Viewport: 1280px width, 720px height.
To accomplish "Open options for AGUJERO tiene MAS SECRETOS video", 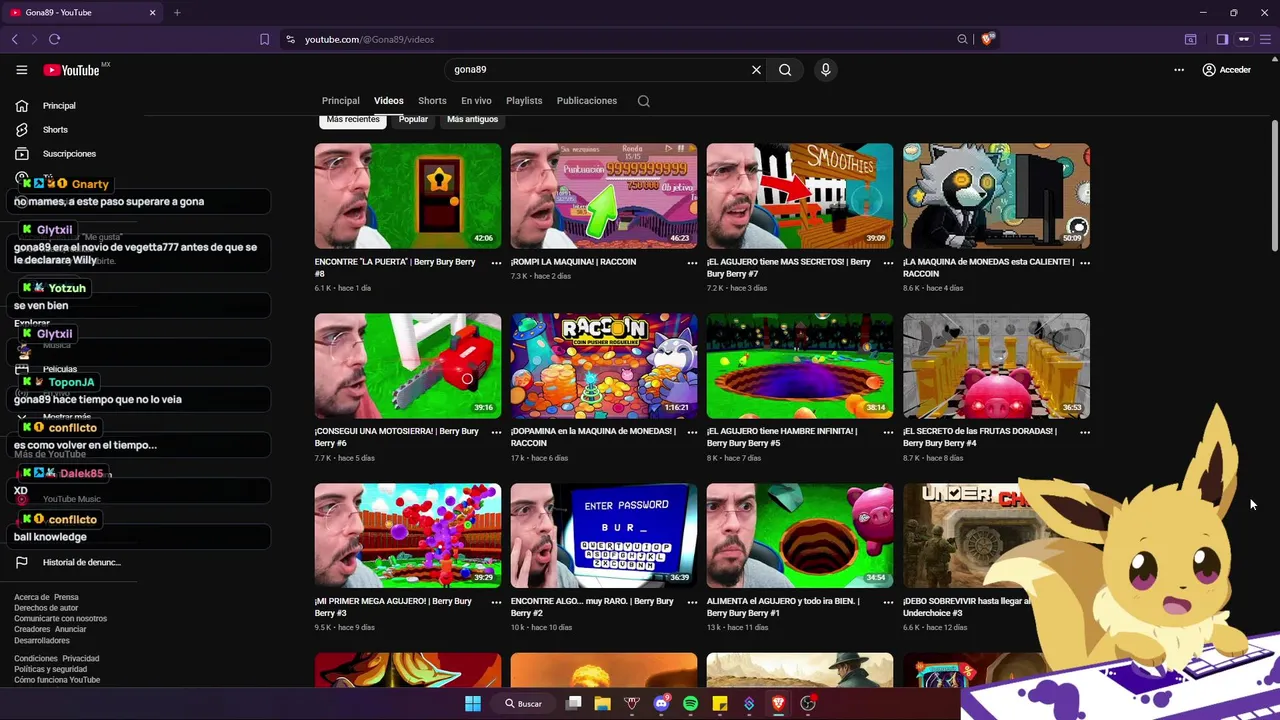I will (x=888, y=263).
